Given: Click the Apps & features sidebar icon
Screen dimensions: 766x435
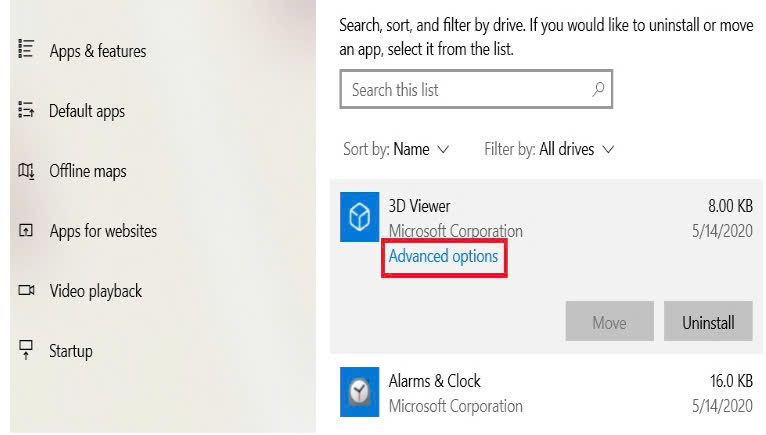Looking at the screenshot, I should 26,50.
